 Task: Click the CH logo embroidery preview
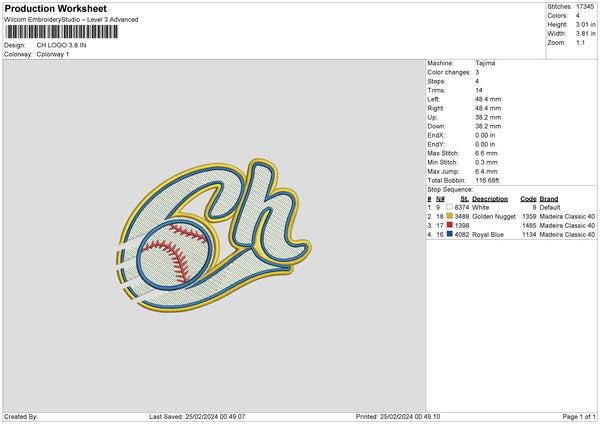tap(214, 235)
